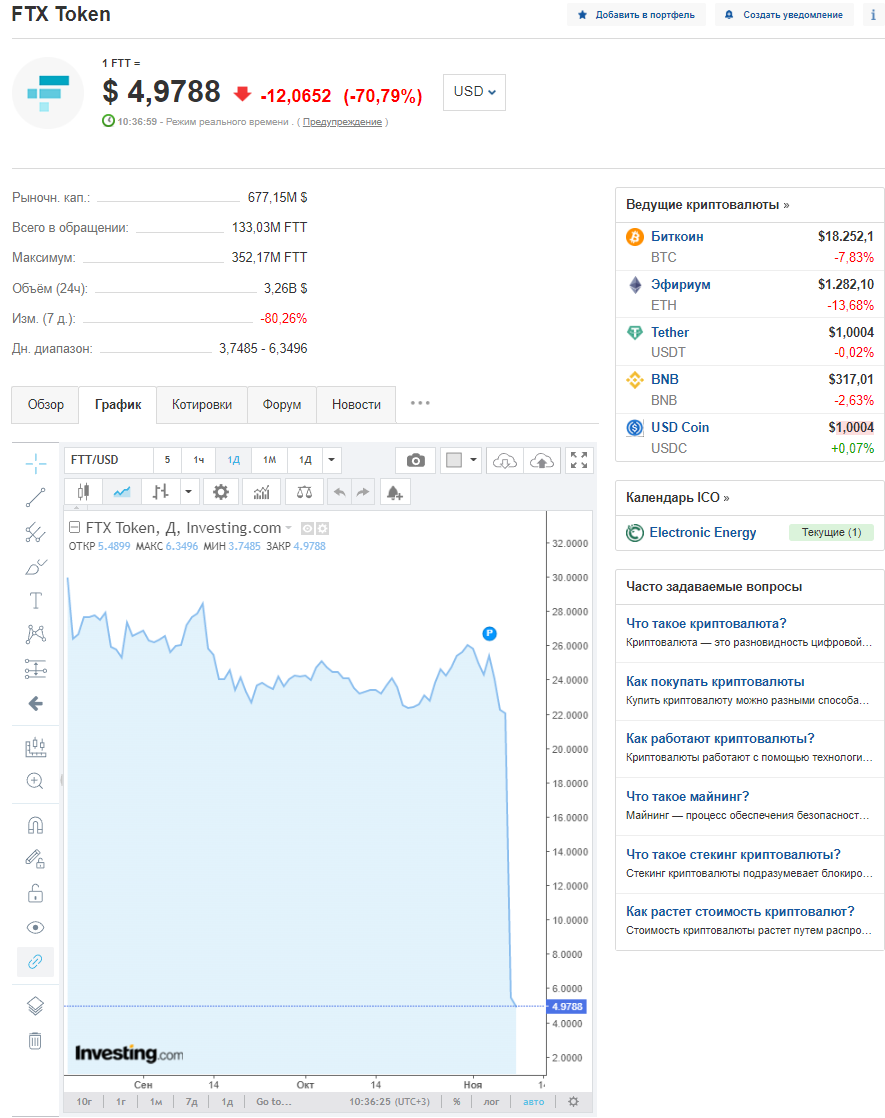Open the Новости tab

(356, 405)
